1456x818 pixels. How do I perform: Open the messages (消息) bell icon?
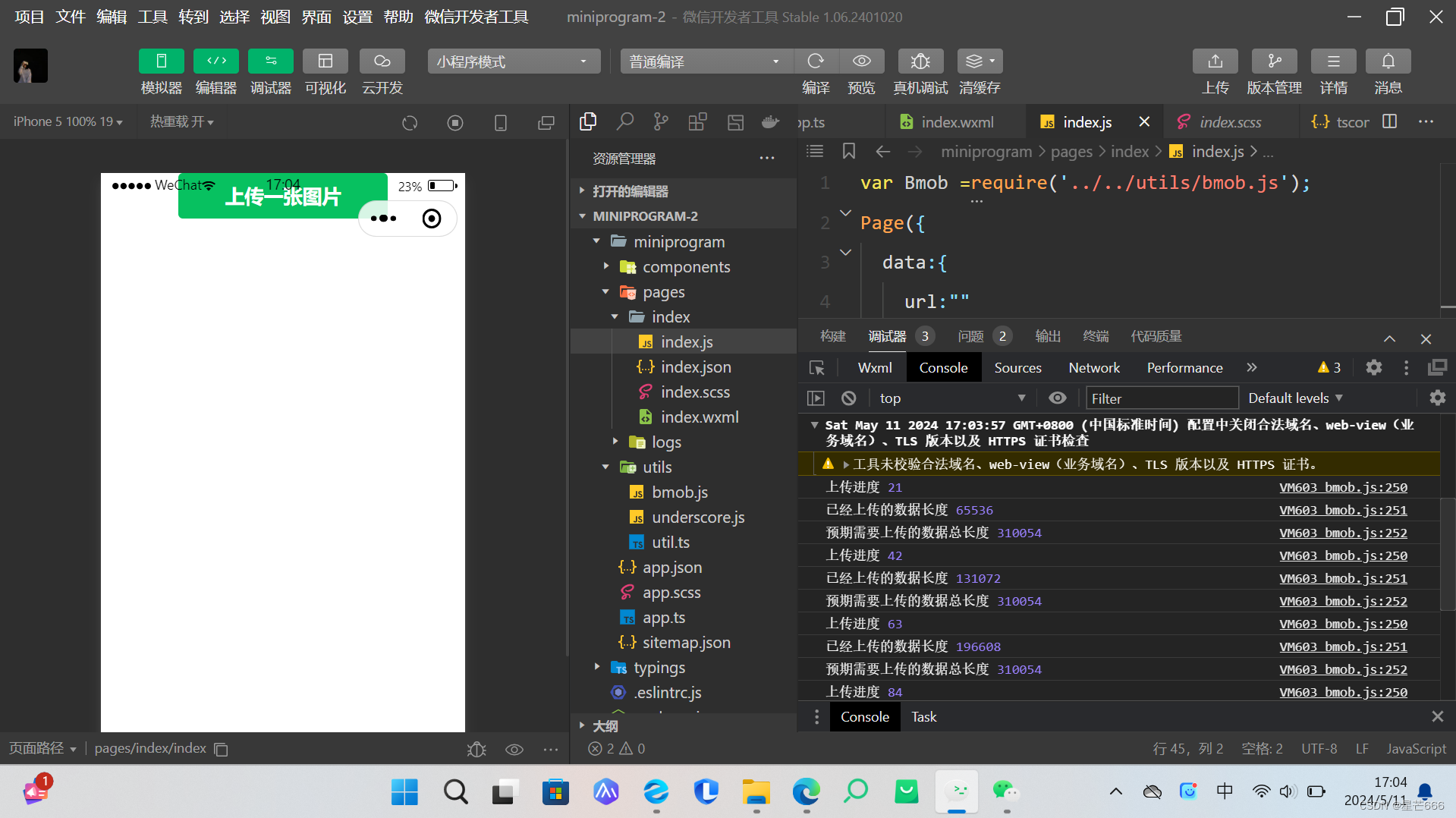[1388, 61]
